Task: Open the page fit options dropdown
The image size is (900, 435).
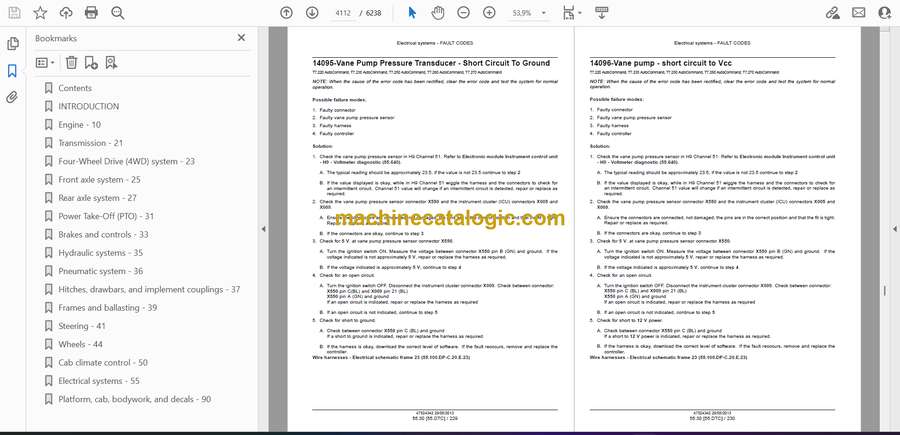Action: [572, 13]
